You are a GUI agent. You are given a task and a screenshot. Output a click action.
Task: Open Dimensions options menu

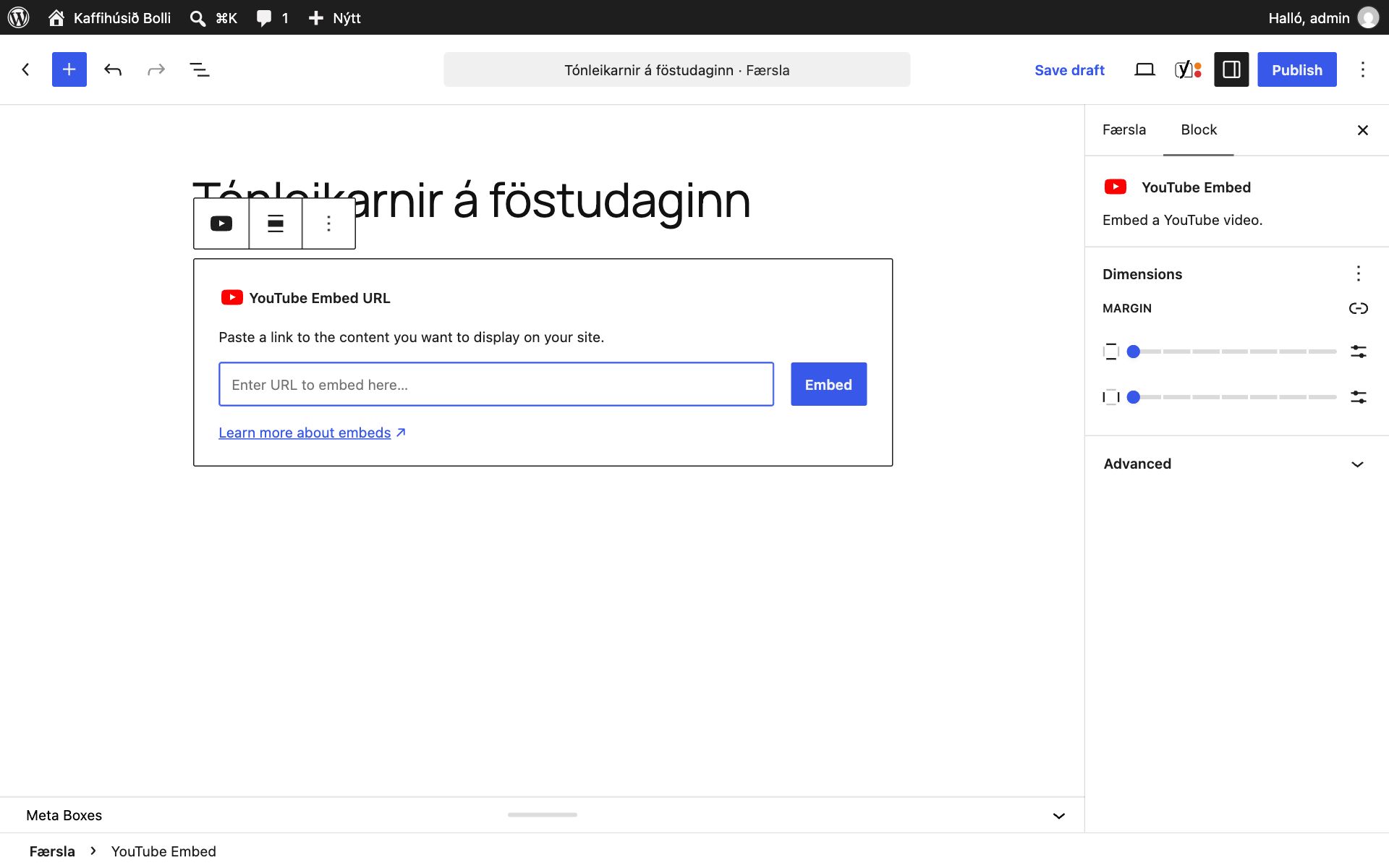point(1359,273)
